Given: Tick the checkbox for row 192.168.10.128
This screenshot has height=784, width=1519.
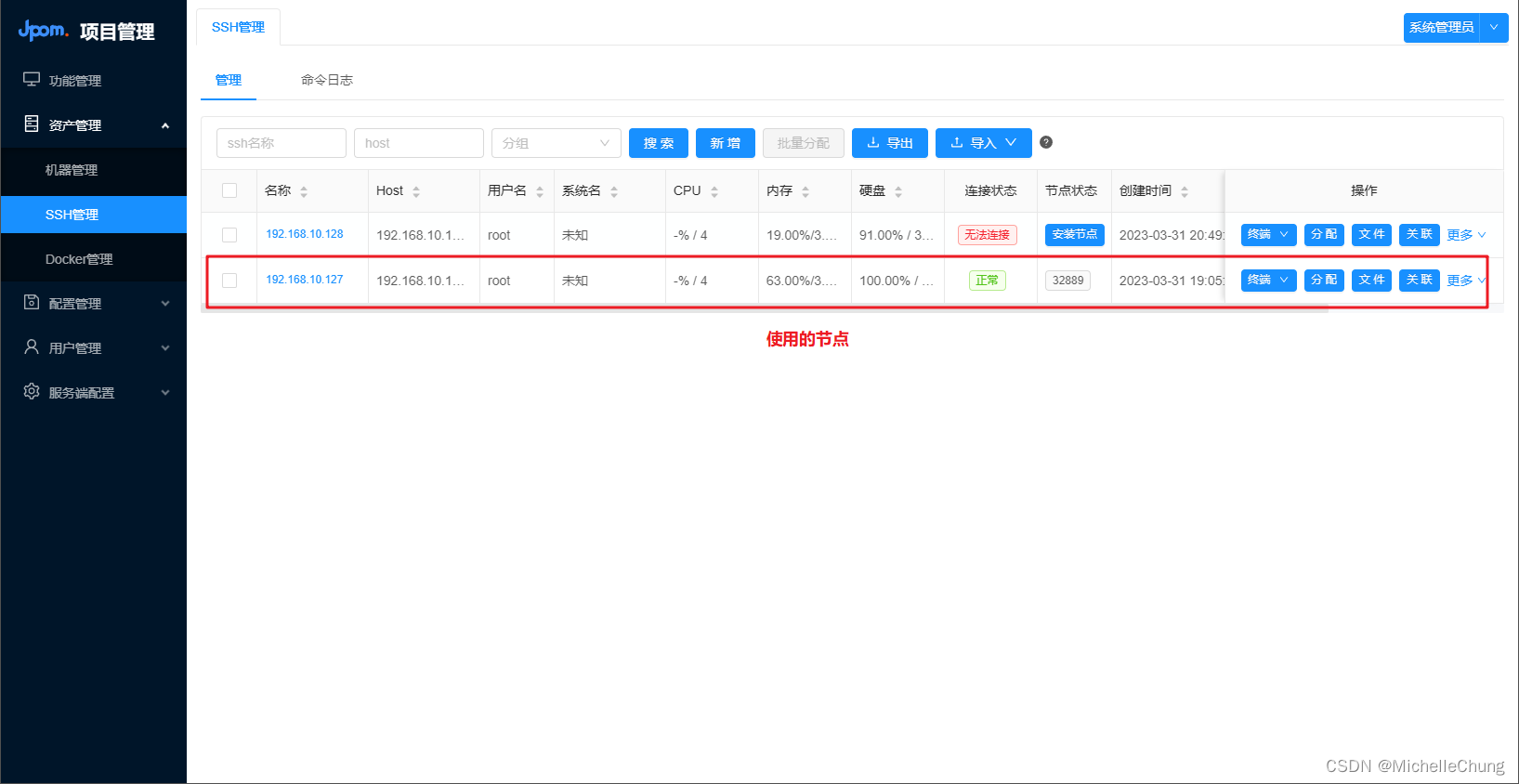Looking at the screenshot, I should (x=229, y=235).
